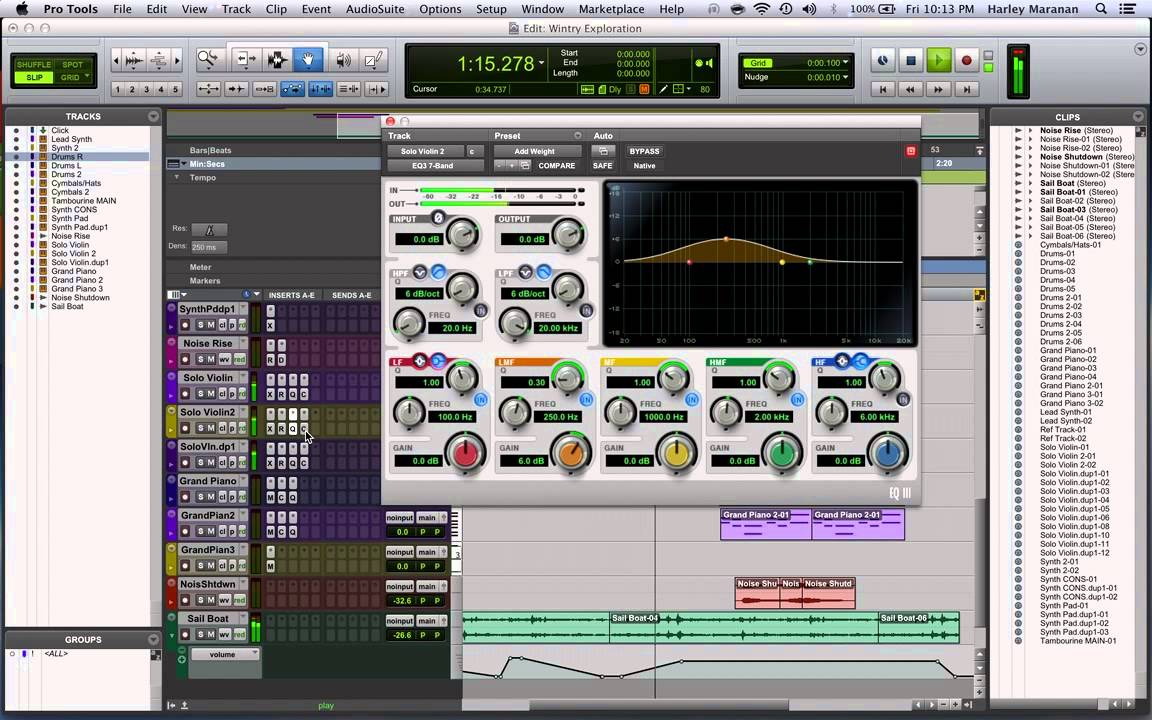The width and height of the screenshot is (1152, 720).
Task: Adjust the red LF GAIN knob
Action: pyautogui.click(x=465, y=453)
